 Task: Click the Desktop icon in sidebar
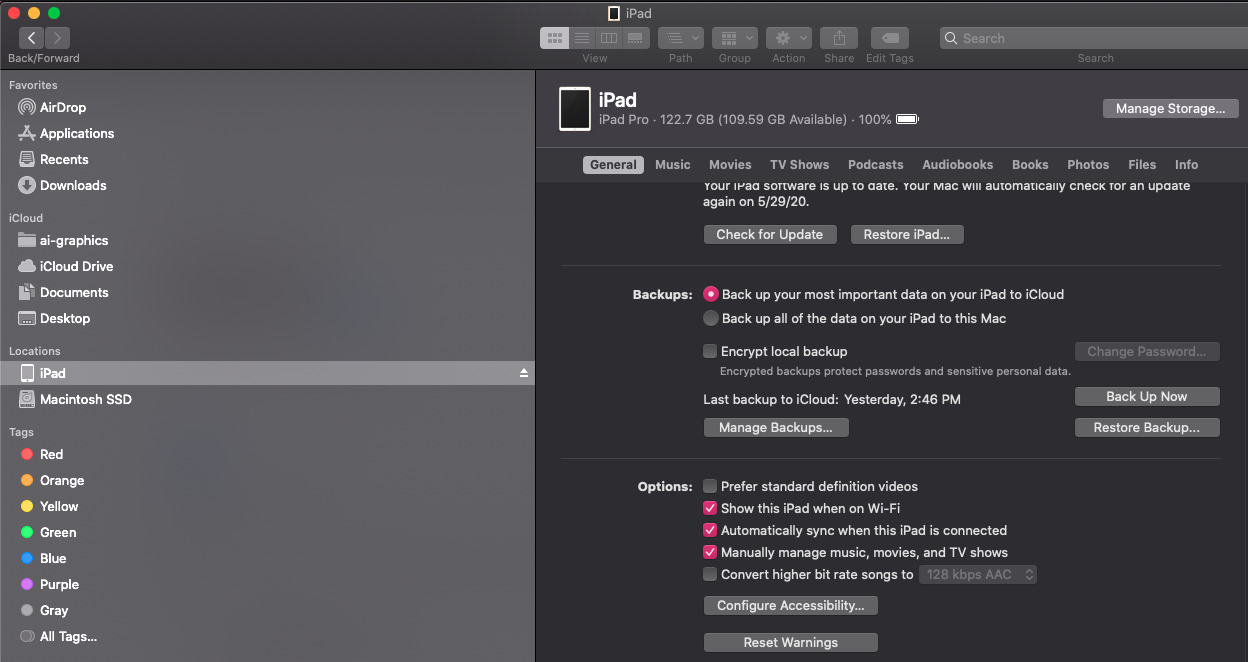27,318
